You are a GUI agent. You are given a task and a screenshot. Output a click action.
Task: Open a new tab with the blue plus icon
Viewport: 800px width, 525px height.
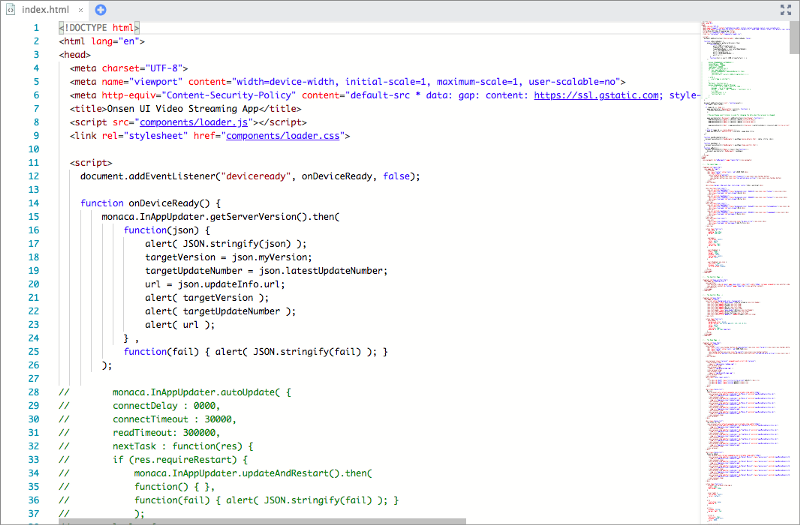pos(101,10)
